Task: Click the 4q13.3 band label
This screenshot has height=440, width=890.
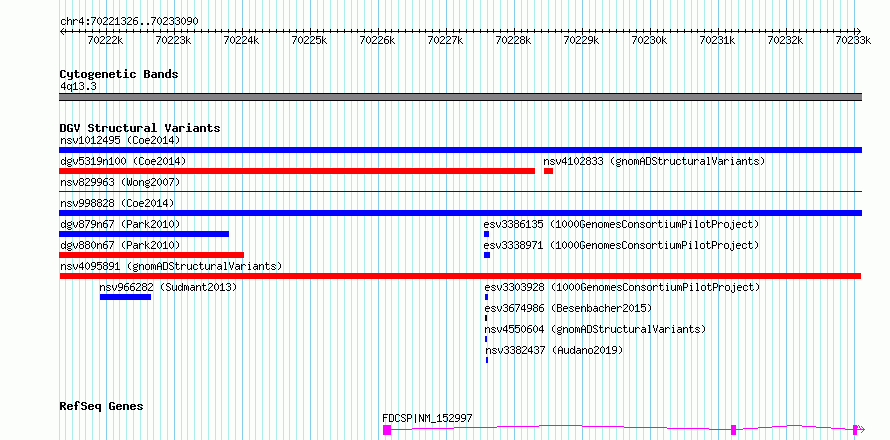Action: (x=78, y=86)
